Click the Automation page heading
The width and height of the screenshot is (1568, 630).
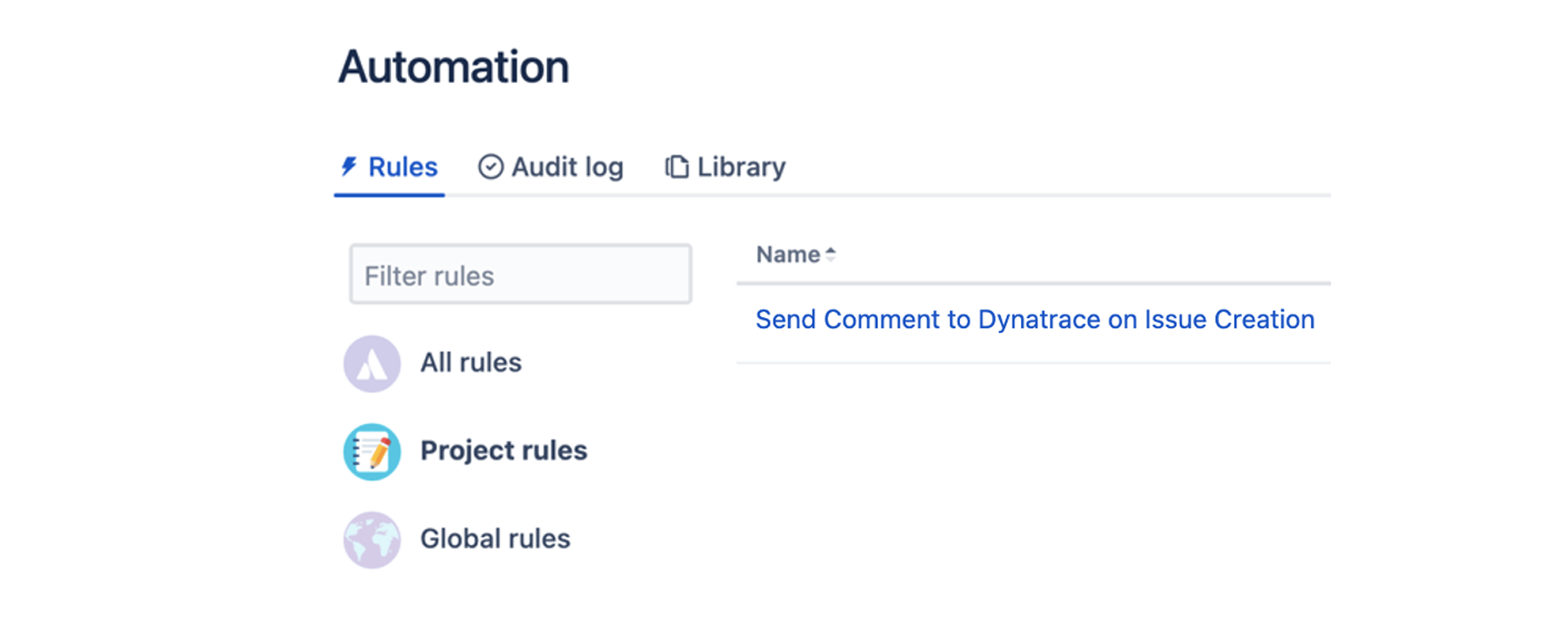click(453, 67)
